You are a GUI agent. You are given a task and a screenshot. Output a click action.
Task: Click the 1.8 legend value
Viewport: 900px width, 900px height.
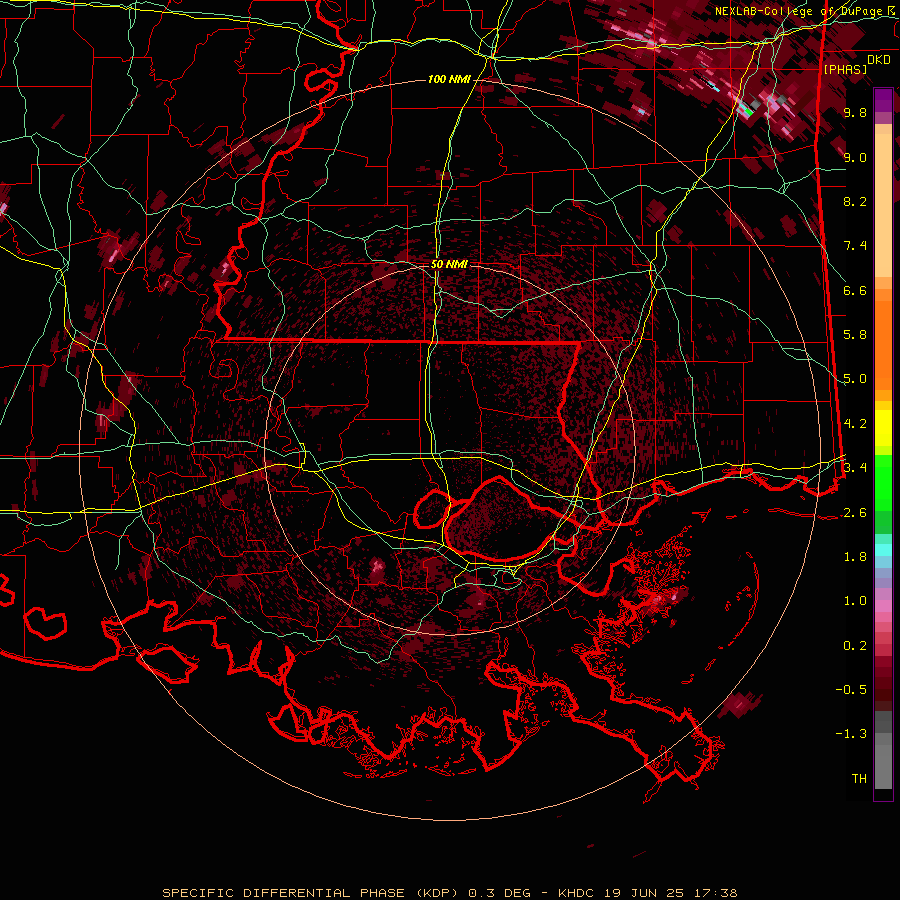point(855,557)
